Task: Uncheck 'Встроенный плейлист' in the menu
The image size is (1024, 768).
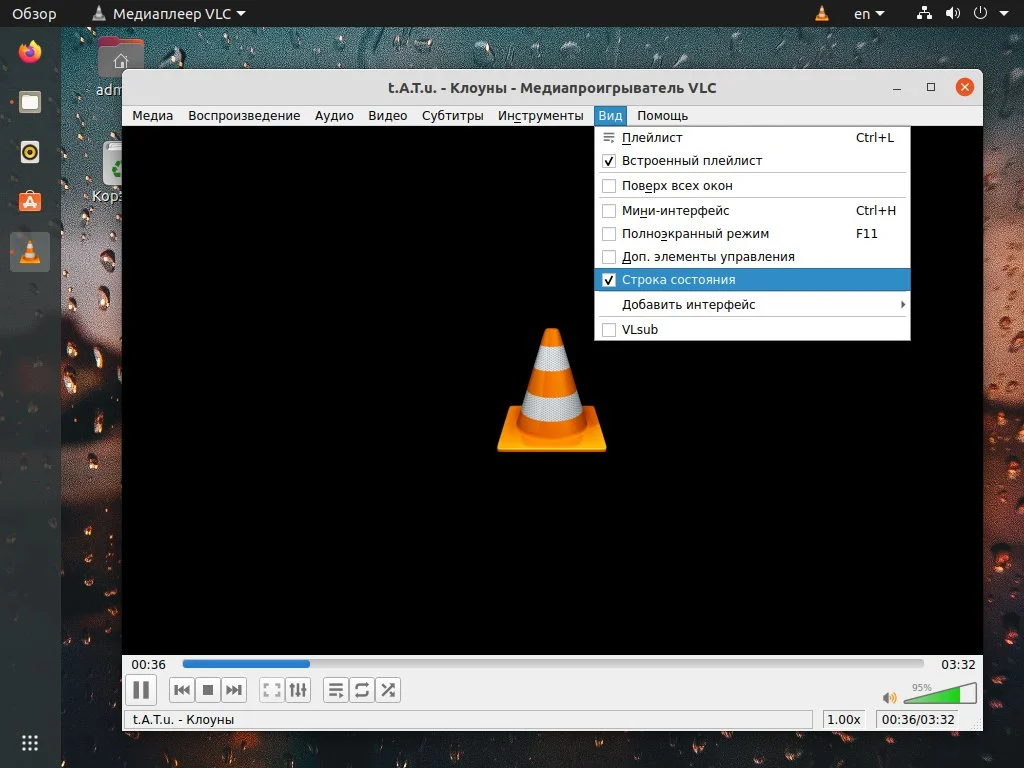Action: click(x=610, y=160)
